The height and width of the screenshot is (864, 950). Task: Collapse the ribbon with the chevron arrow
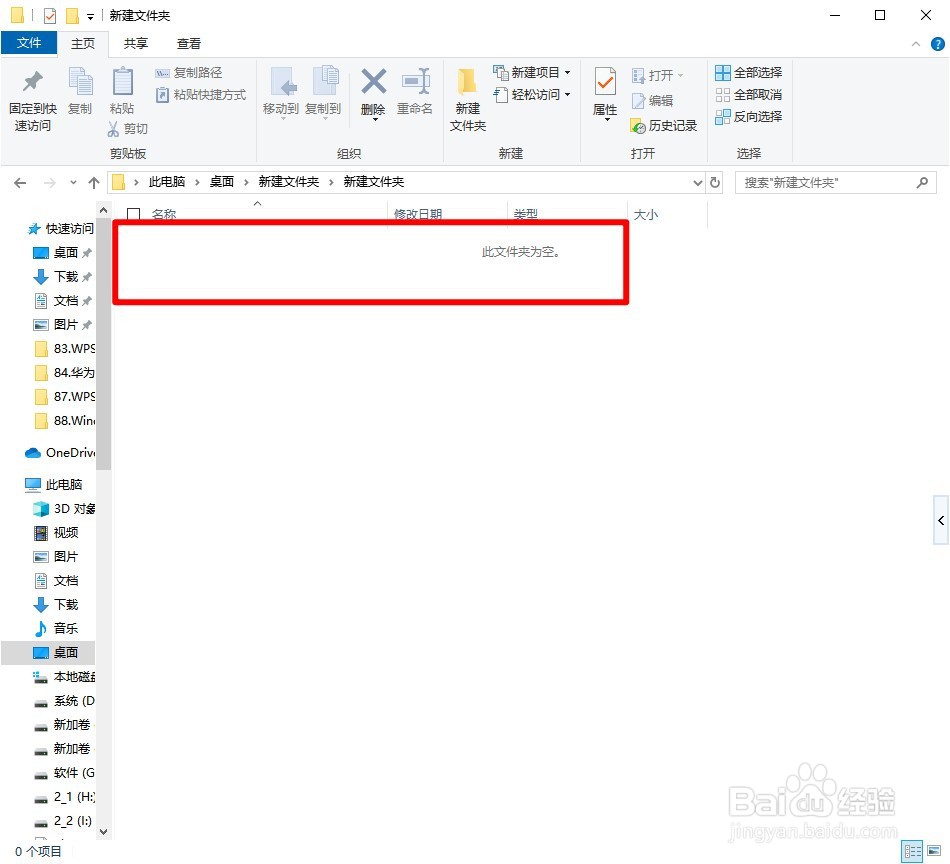(x=917, y=43)
